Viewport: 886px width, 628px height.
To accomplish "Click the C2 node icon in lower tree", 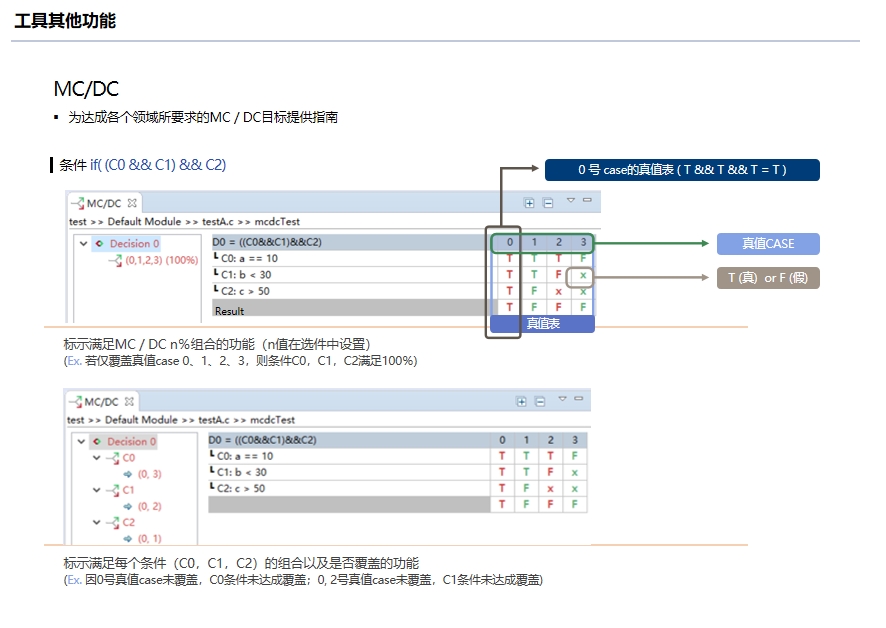I will (x=114, y=522).
